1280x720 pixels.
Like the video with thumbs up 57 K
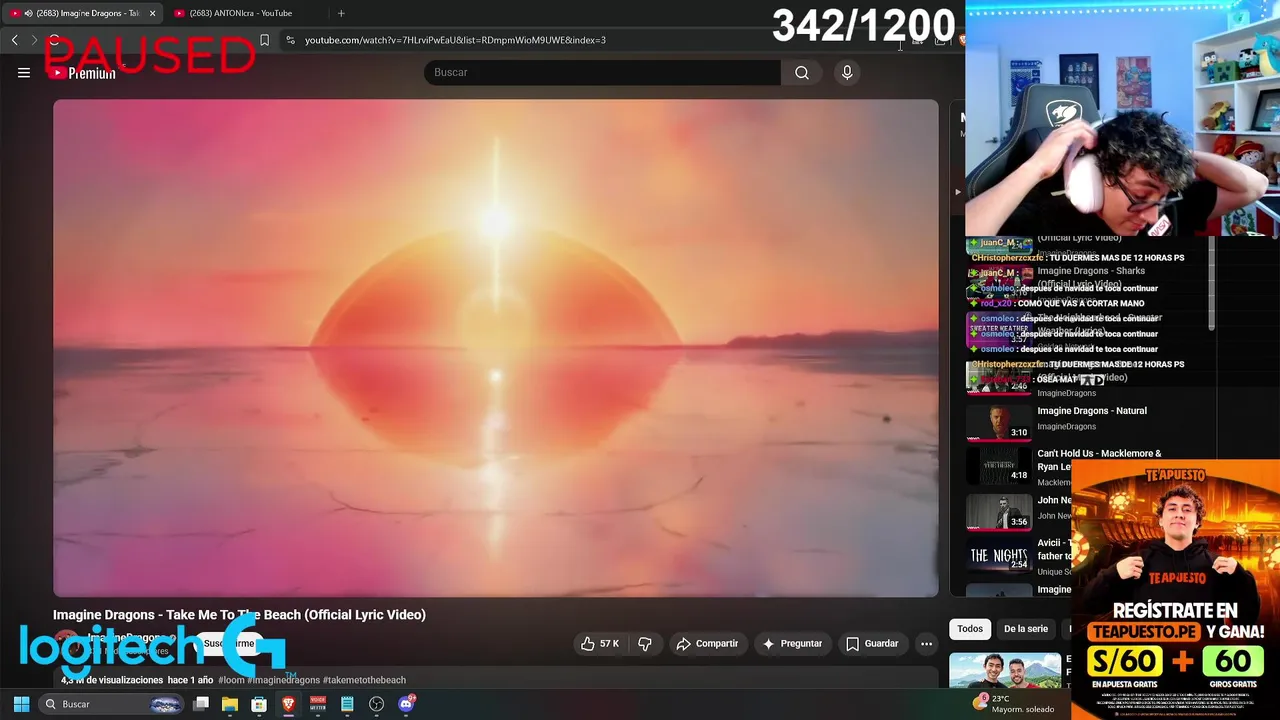(x=600, y=644)
